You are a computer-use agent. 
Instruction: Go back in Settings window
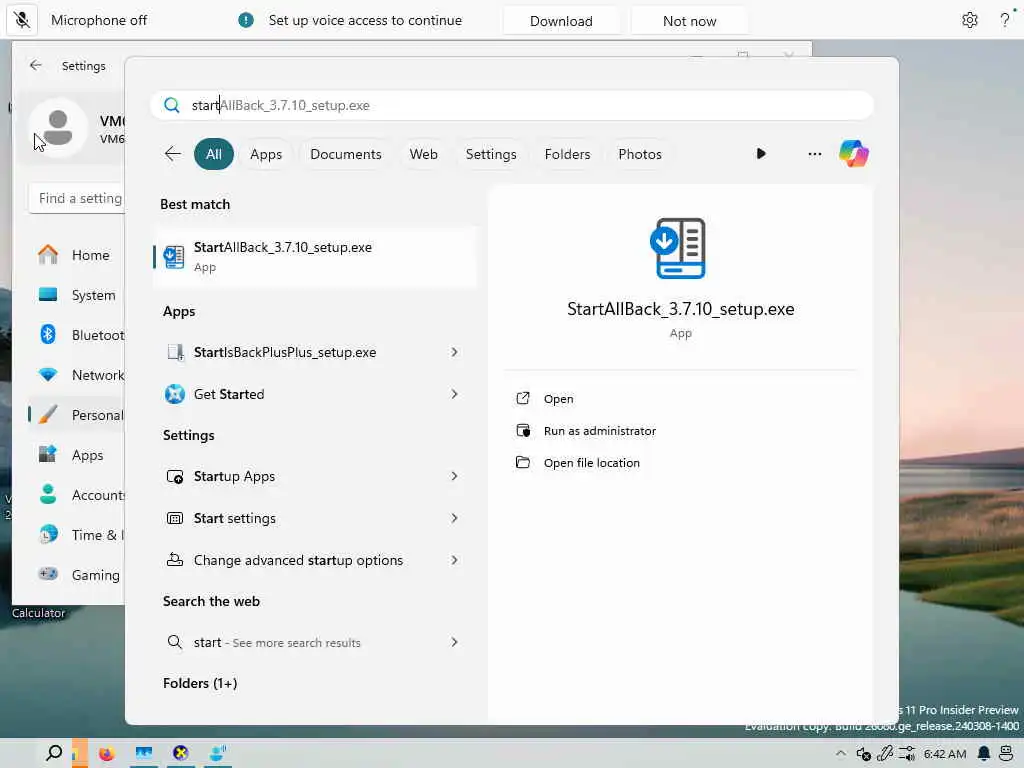tap(36, 65)
